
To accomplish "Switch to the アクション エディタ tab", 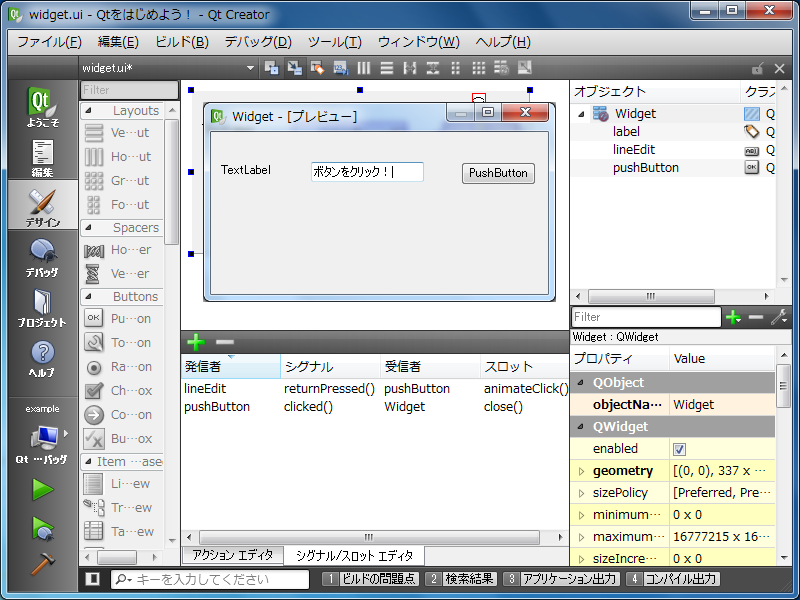I will (232, 556).
